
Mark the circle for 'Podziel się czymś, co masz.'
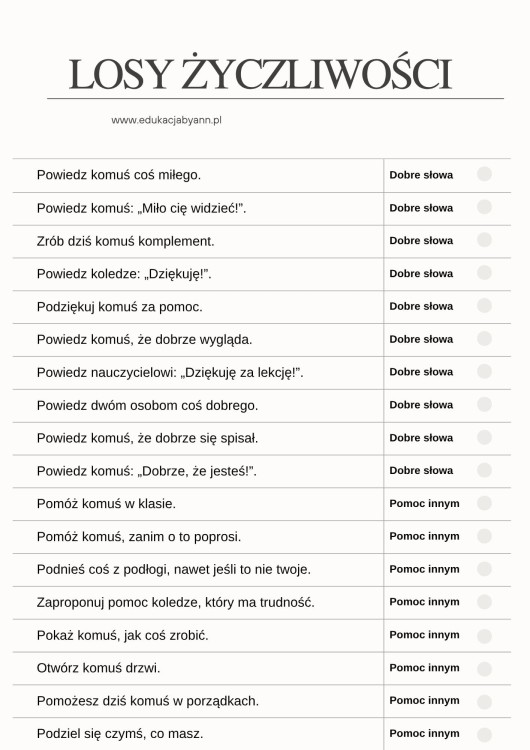point(484,735)
